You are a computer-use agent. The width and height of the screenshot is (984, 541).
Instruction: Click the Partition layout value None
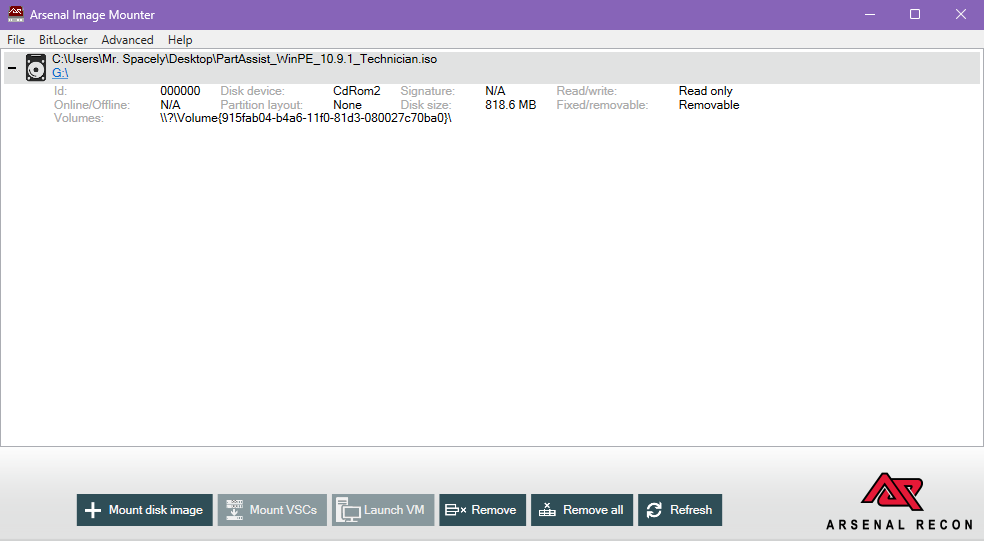347,105
